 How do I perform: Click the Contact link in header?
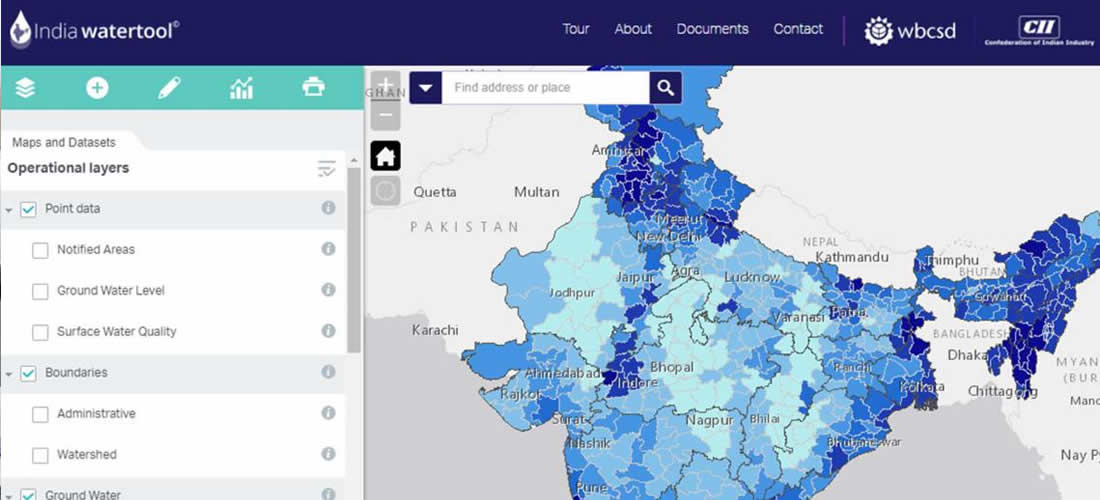coord(798,29)
